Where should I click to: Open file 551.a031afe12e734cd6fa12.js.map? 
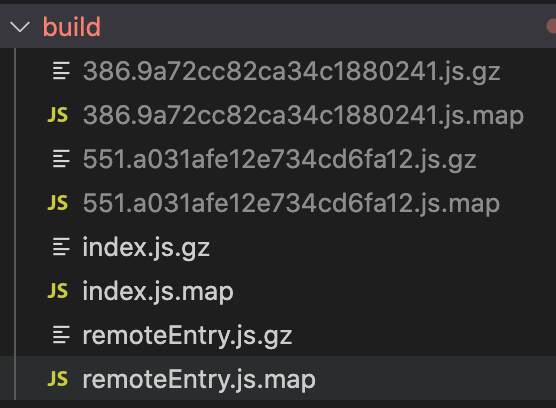coord(291,203)
